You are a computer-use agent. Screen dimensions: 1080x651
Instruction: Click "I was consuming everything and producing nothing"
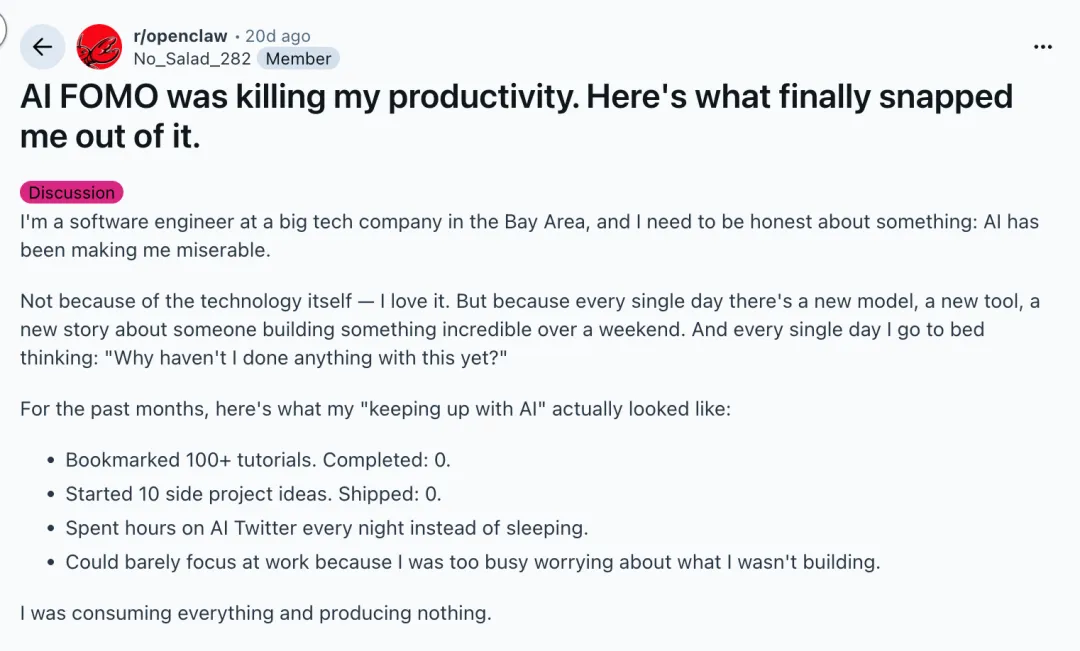[x=256, y=613]
